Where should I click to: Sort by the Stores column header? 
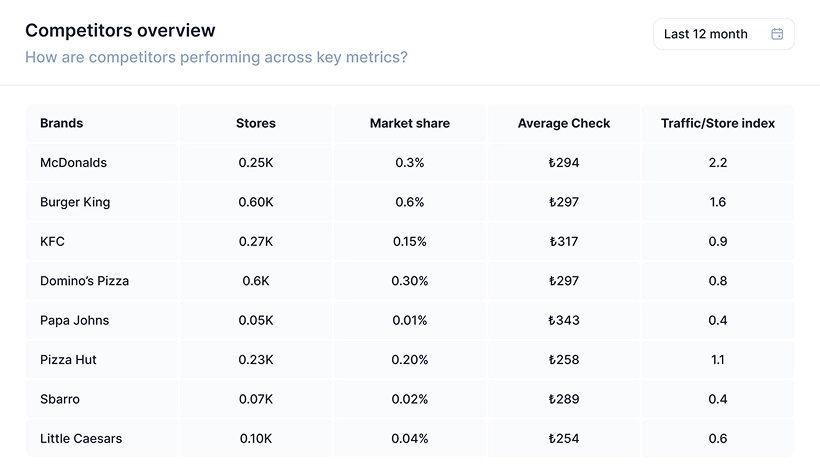[256, 123]
